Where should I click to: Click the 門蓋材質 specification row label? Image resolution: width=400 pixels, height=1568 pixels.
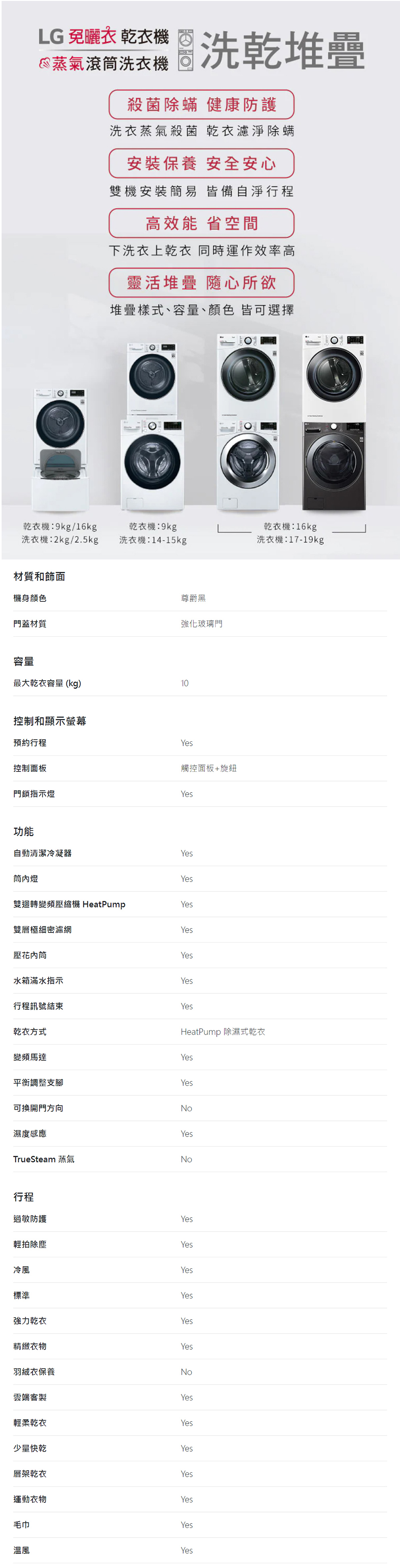coord(30,624)
